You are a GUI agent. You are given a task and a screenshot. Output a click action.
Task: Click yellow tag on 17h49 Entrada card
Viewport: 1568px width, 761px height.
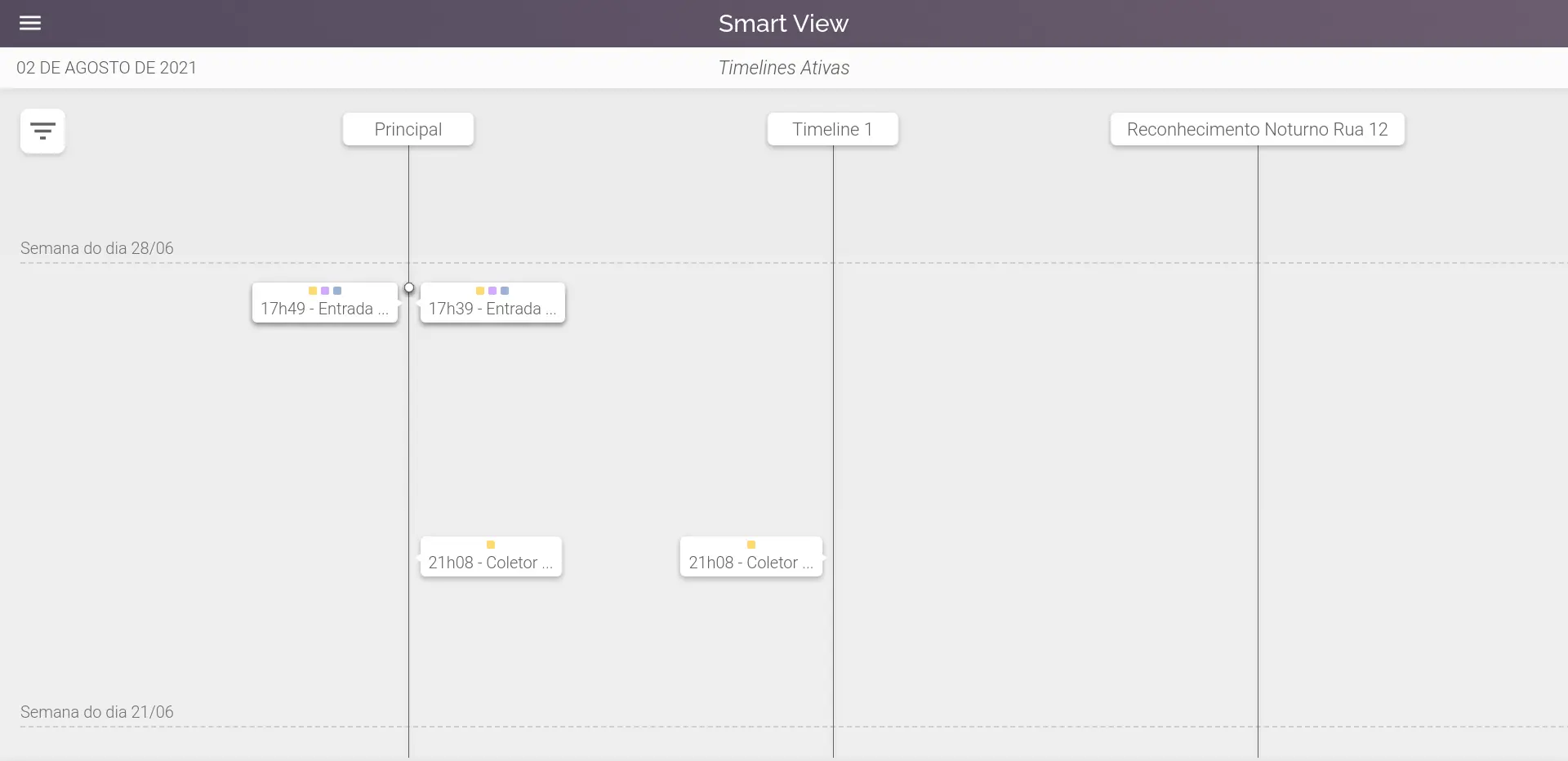[313, 291]
